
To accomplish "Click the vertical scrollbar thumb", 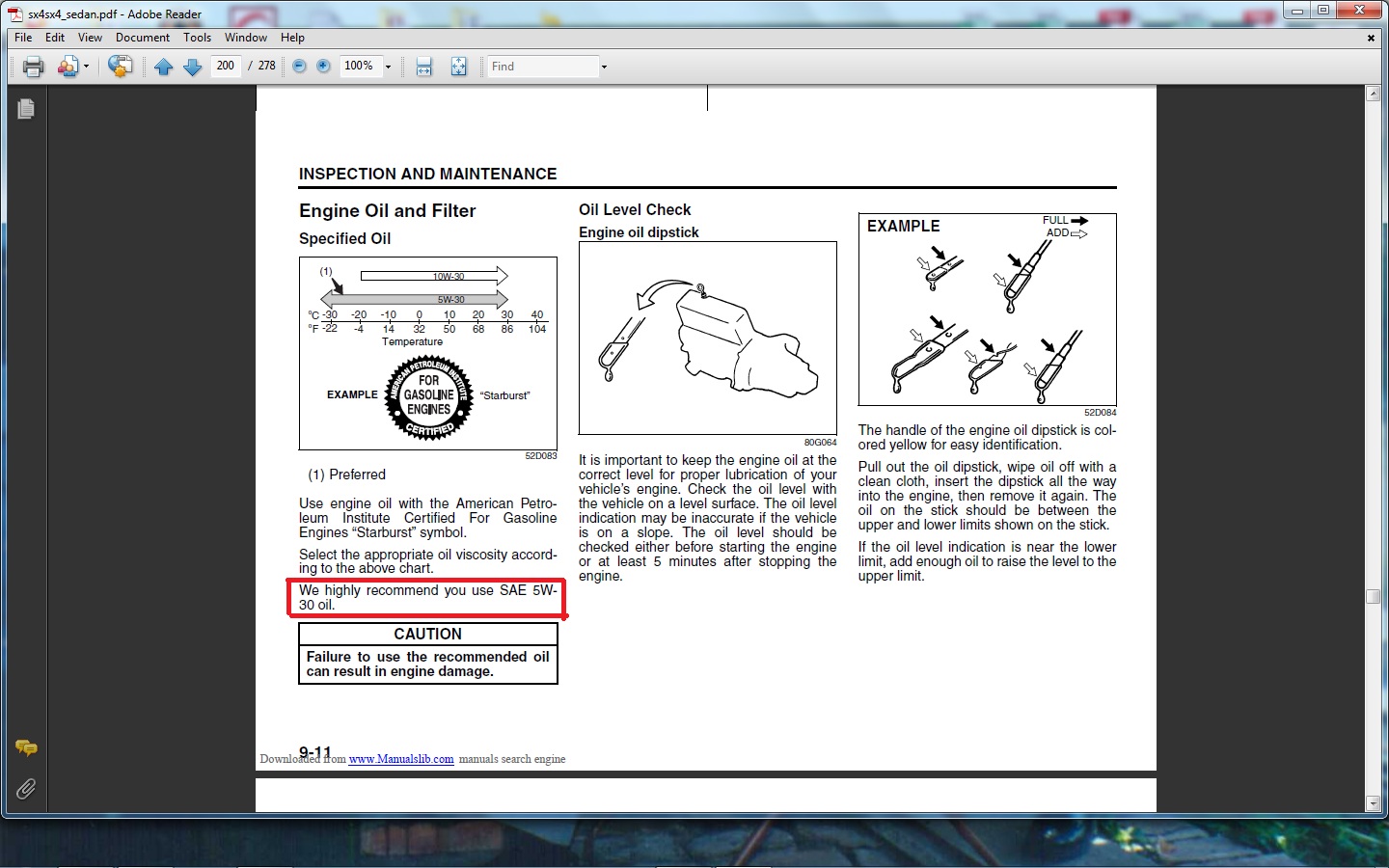I will click(1373, 596).
